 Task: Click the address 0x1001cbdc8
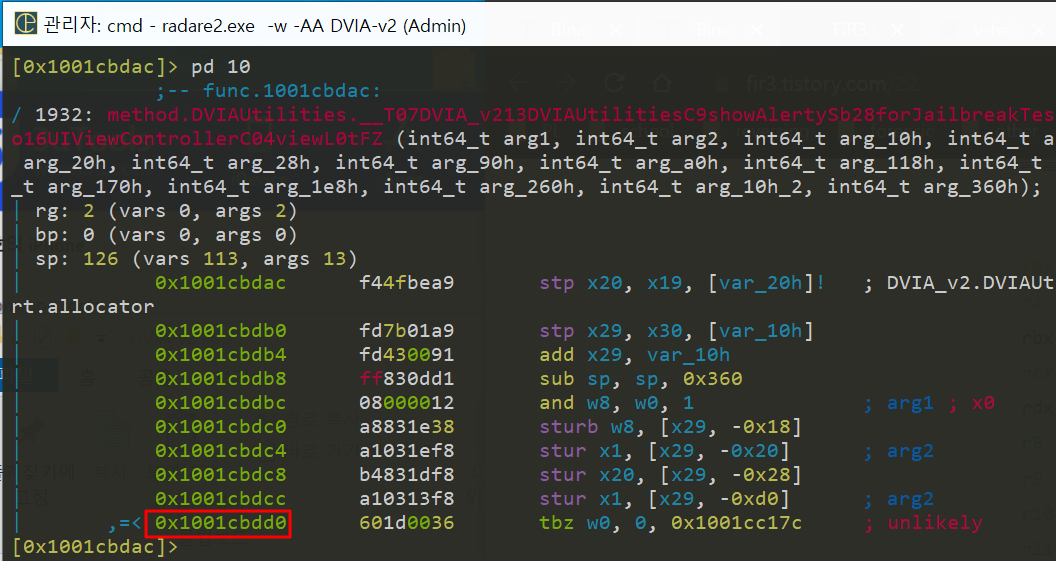click(221, 475)
